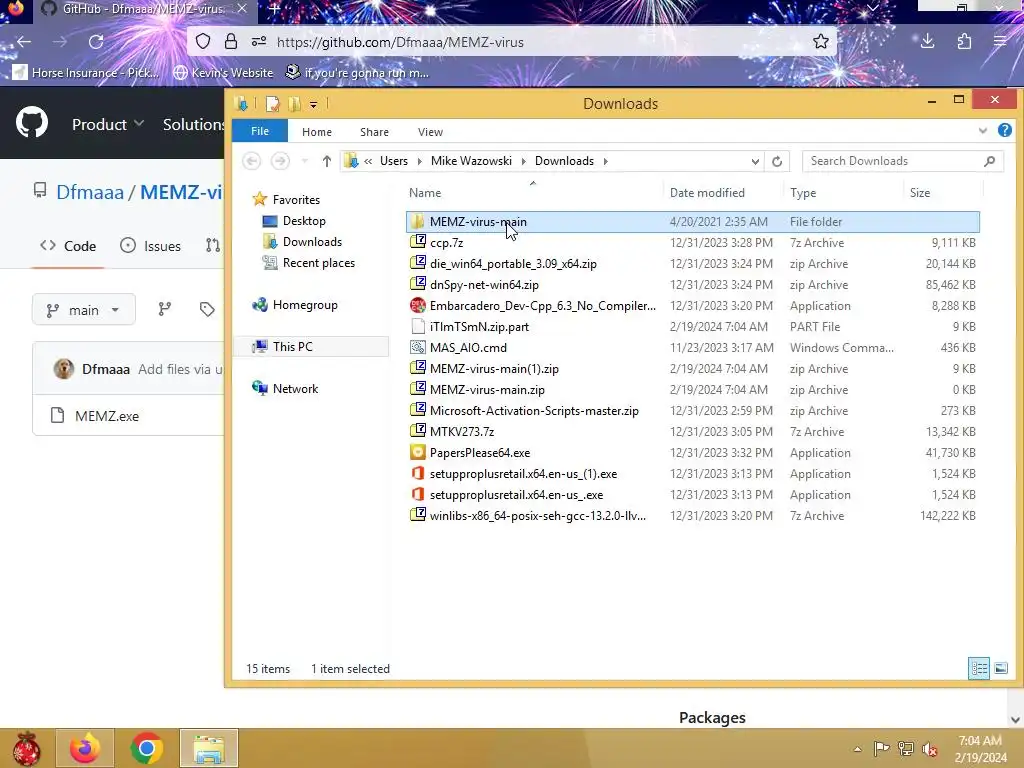
Task: Select the dnSpy-net-win64.zip file icon
Action: pyautogui.click(x=418, y=284)
